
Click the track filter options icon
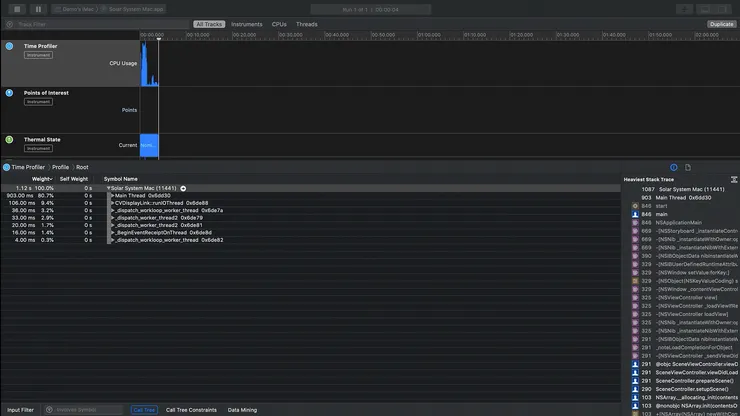[x=9, y=24]
